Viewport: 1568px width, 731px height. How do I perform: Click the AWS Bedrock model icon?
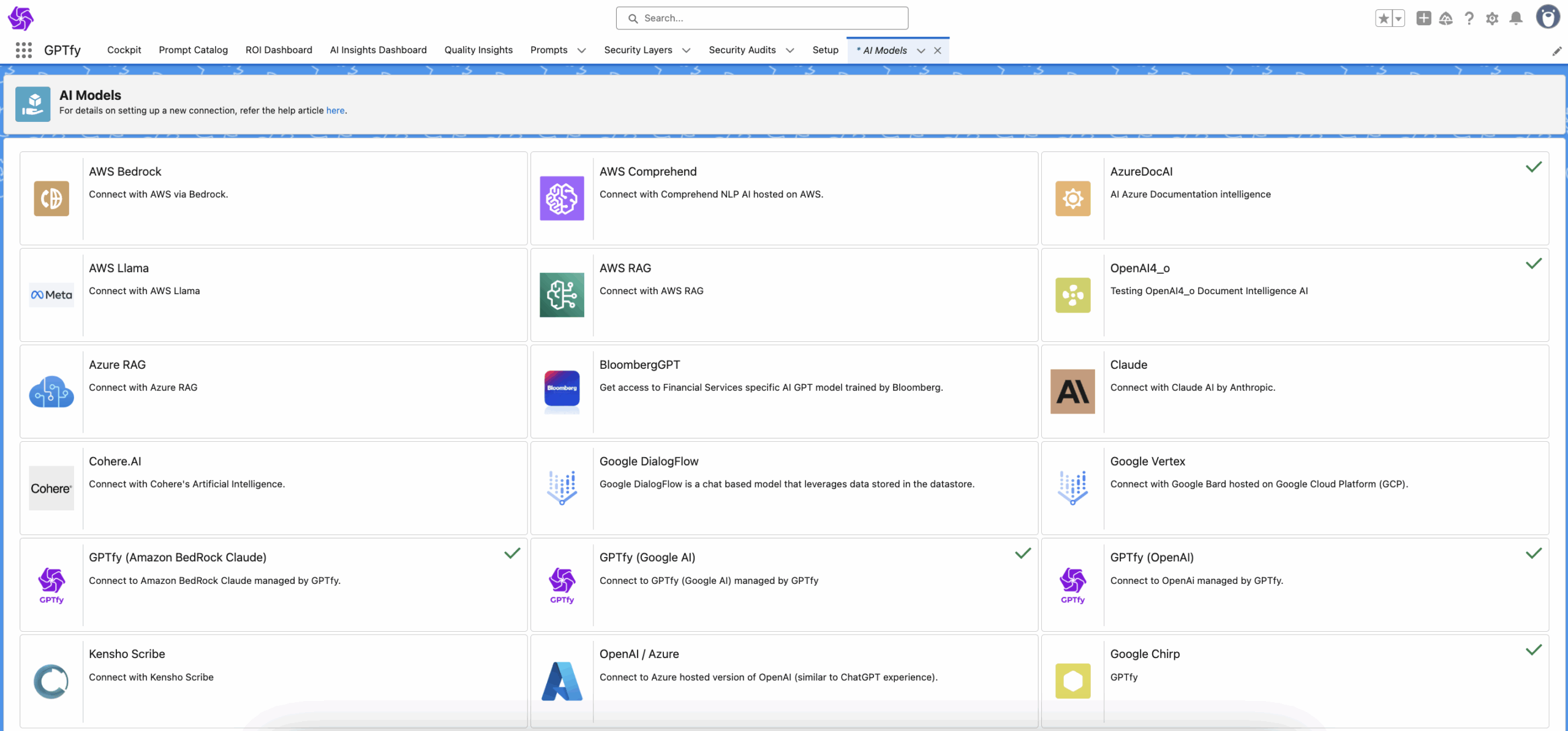coord(51,198)
